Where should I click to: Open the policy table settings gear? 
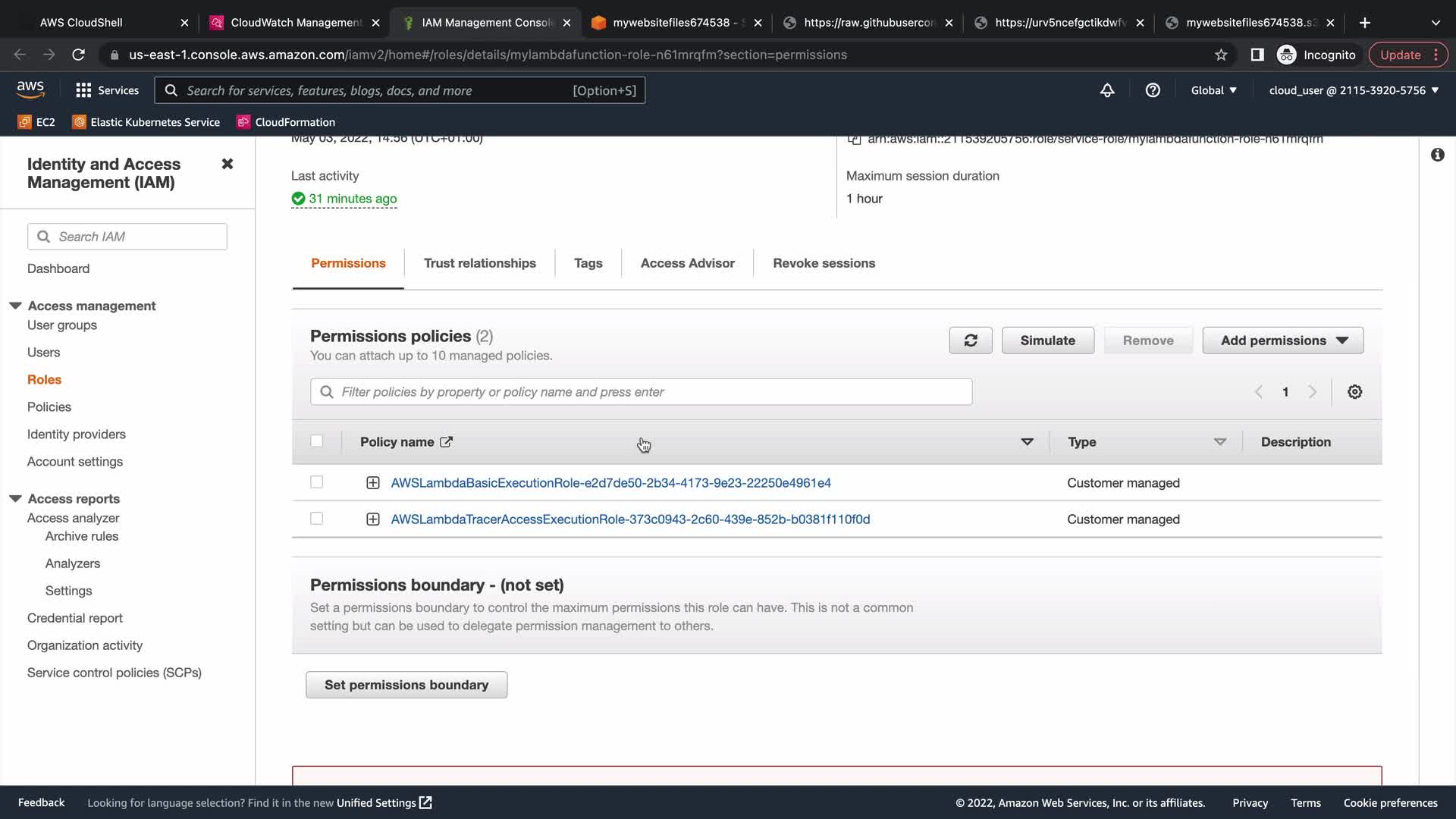(x=1354, y=392)
